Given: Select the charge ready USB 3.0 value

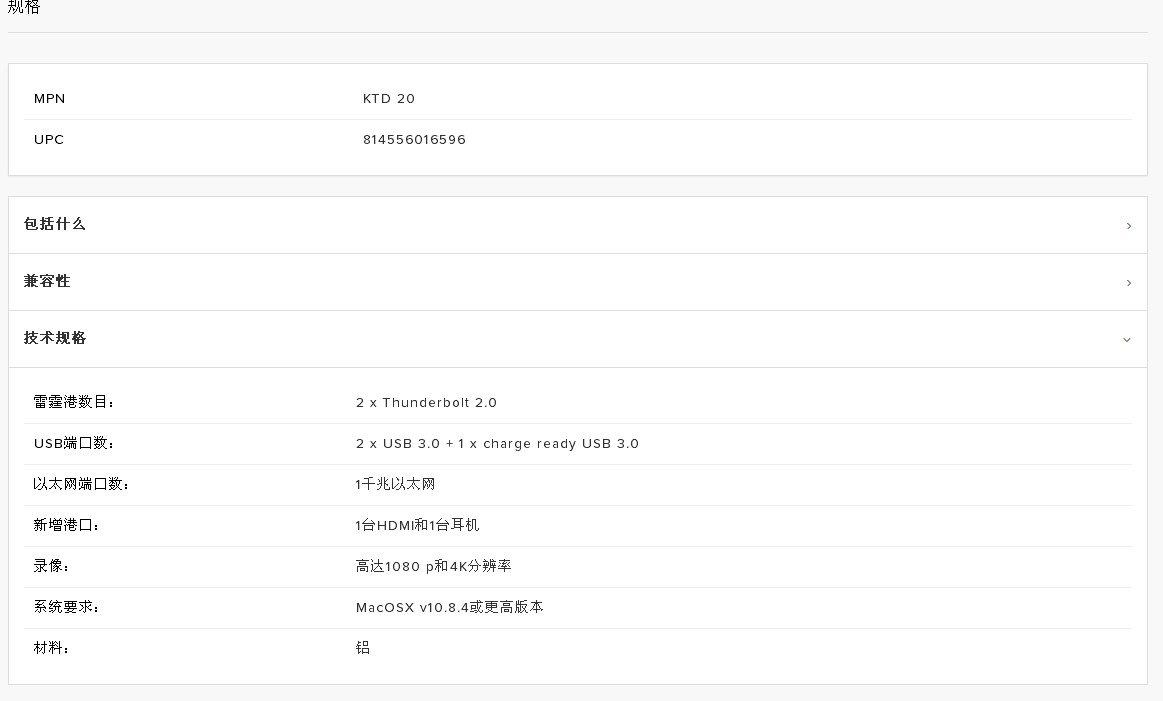Looking at the screenshot, I should tap(497, 444).
